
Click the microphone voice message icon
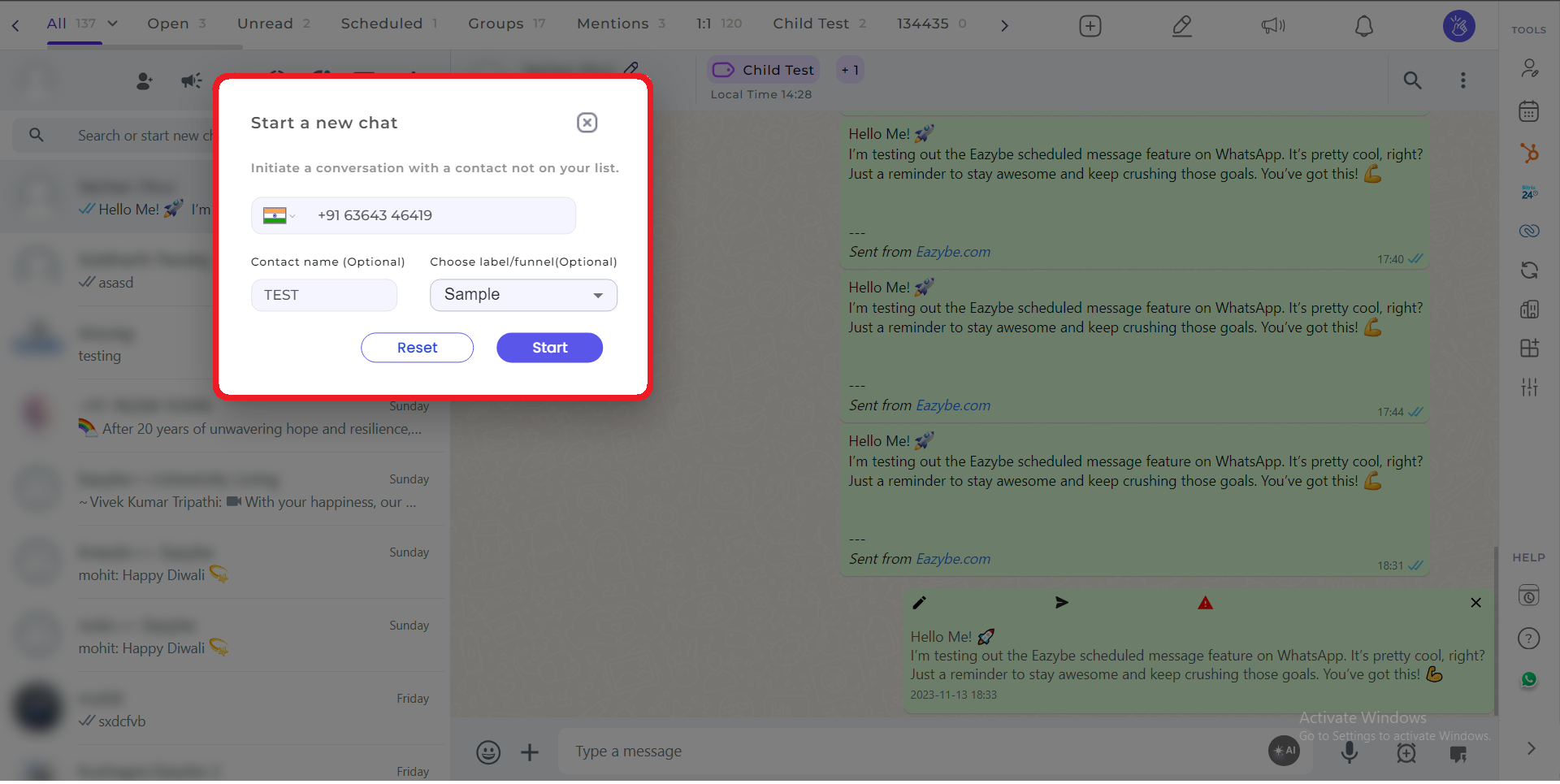(1349, 752)
